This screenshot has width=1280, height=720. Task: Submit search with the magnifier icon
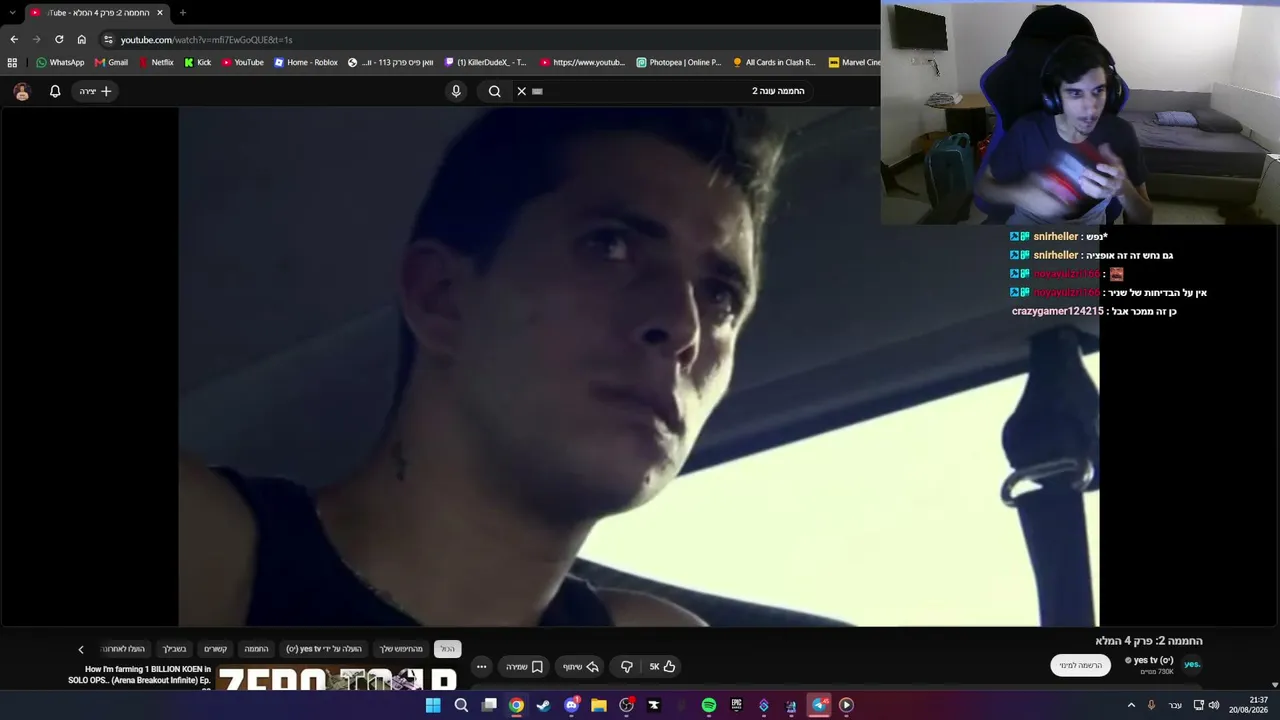tap(495, 91)
